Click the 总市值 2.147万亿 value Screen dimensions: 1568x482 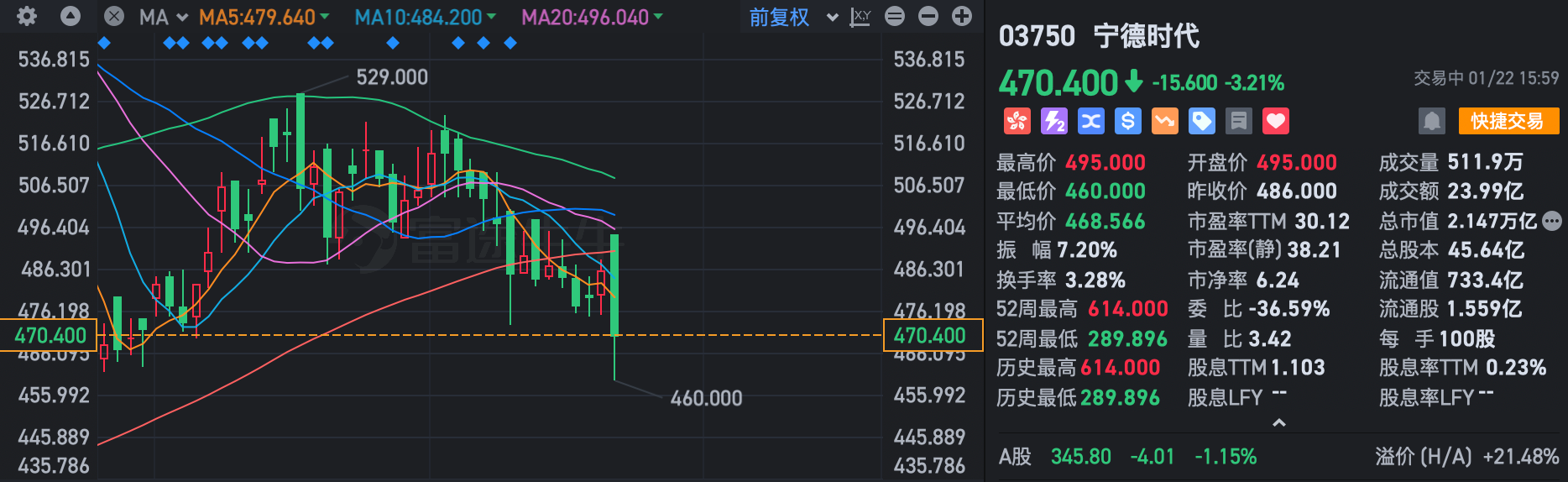pos(1492,221)
